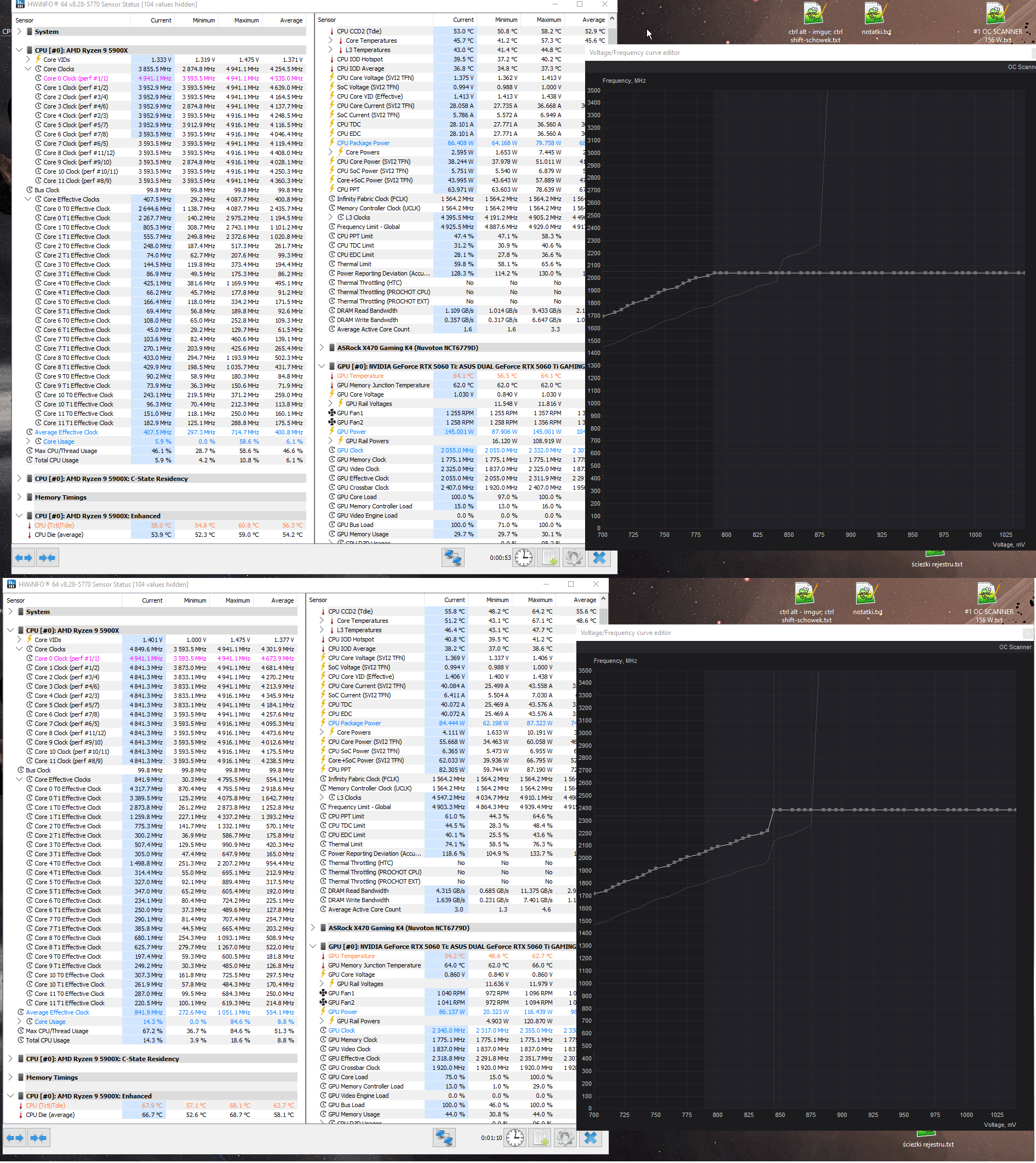Expand Core Temperatures row showing 45.7 °C
Image resolution: width=1036 pixels, height=1163 pixels.
(331, 41)
